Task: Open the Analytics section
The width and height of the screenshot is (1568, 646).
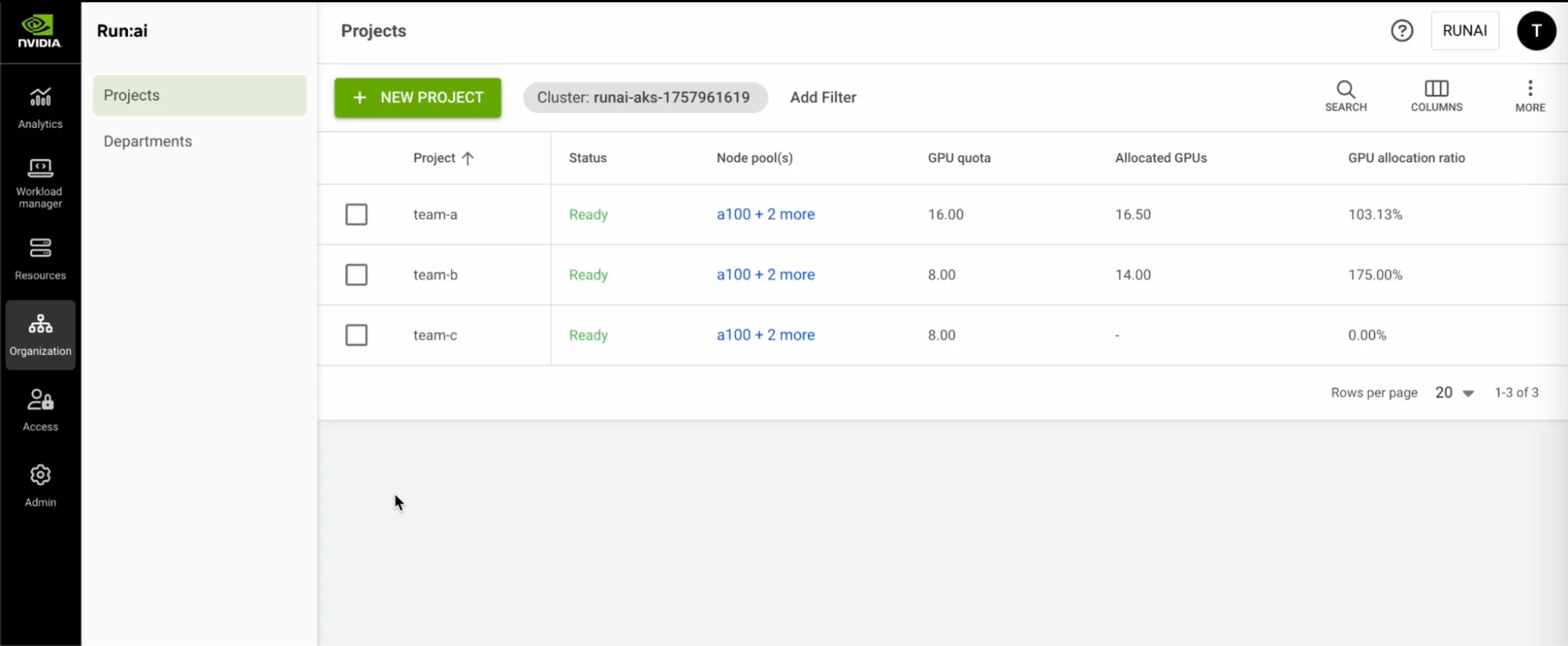Action: [40, 108]
